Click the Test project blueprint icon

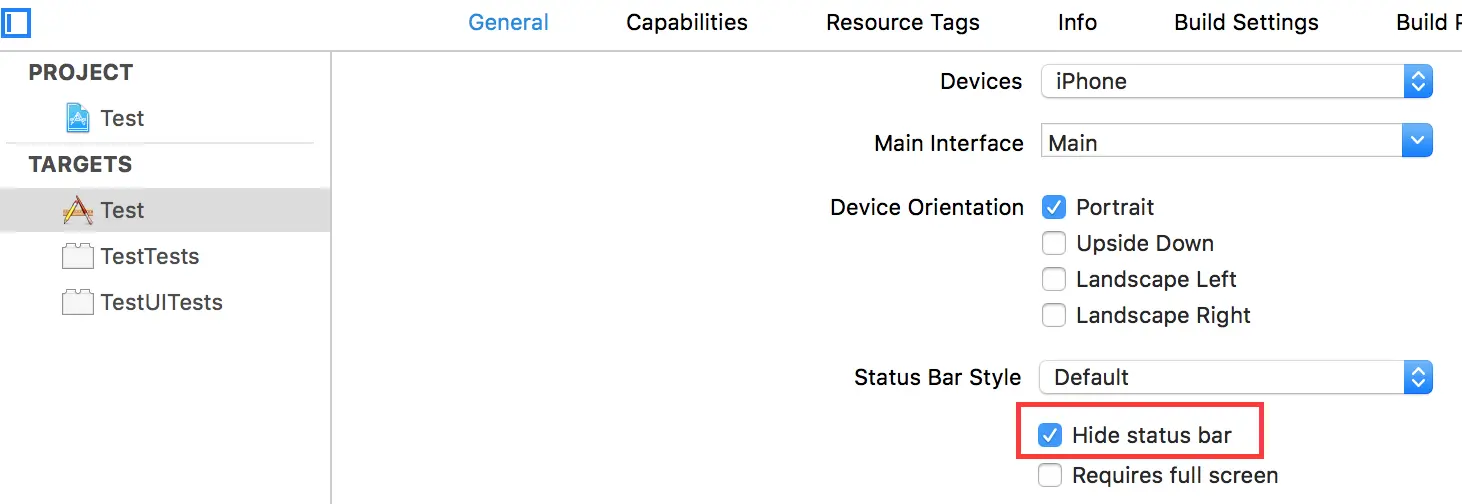click(x=78, y=119)
